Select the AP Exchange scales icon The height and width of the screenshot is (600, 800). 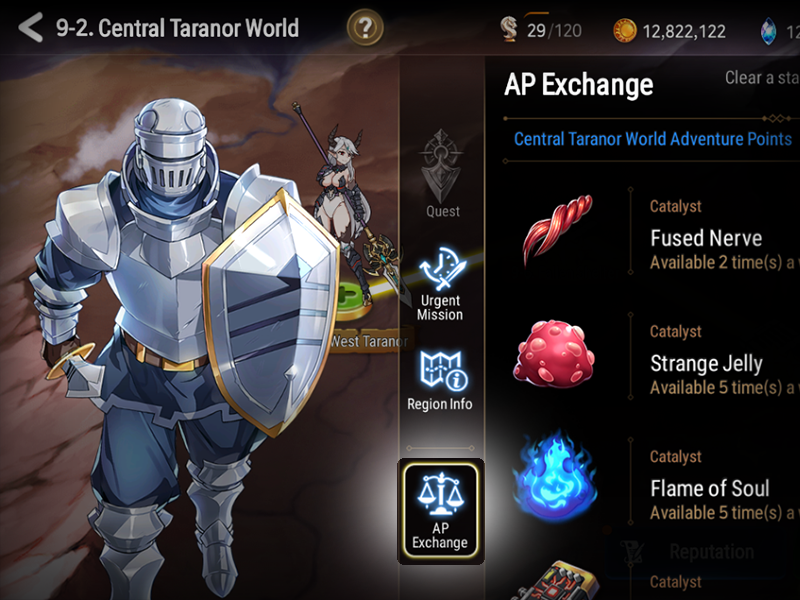coord(441,511)
